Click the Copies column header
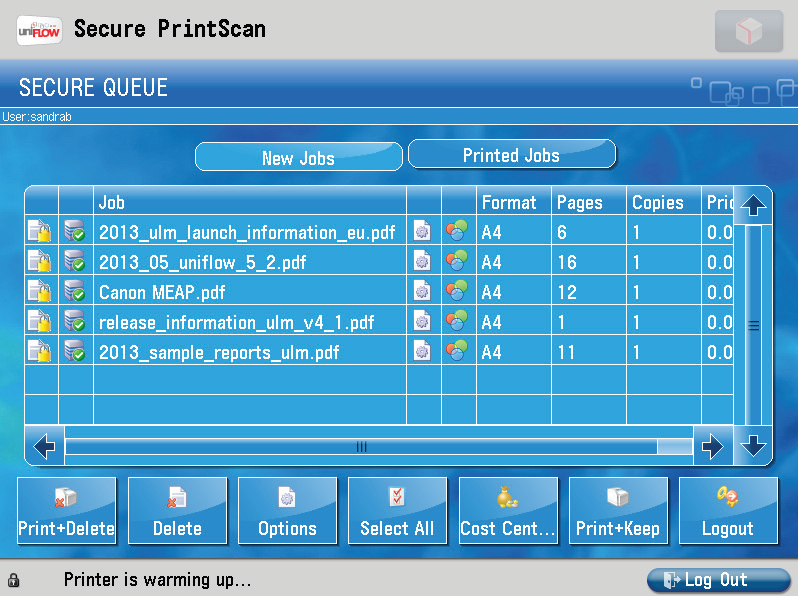Screen dimensions: 799x596 point(663,202)
